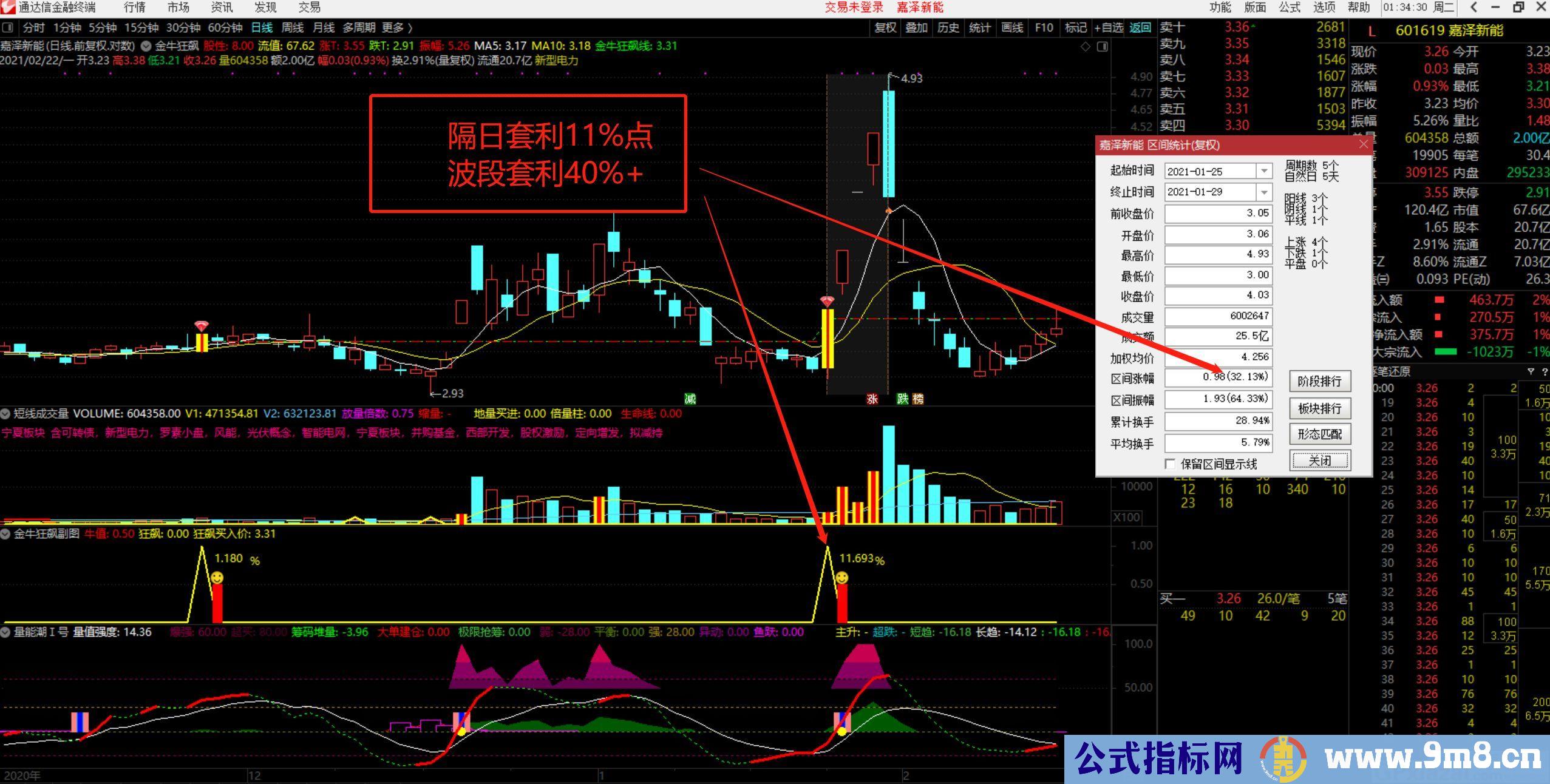Click the 复权 toolbar button

point(885,28)
